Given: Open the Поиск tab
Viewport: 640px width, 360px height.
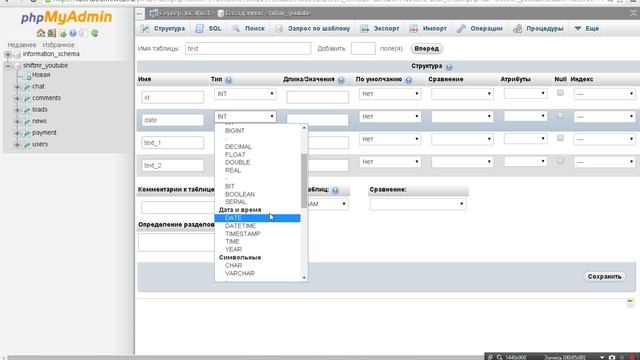Looking at the screenshot, I should pos(249,29).
